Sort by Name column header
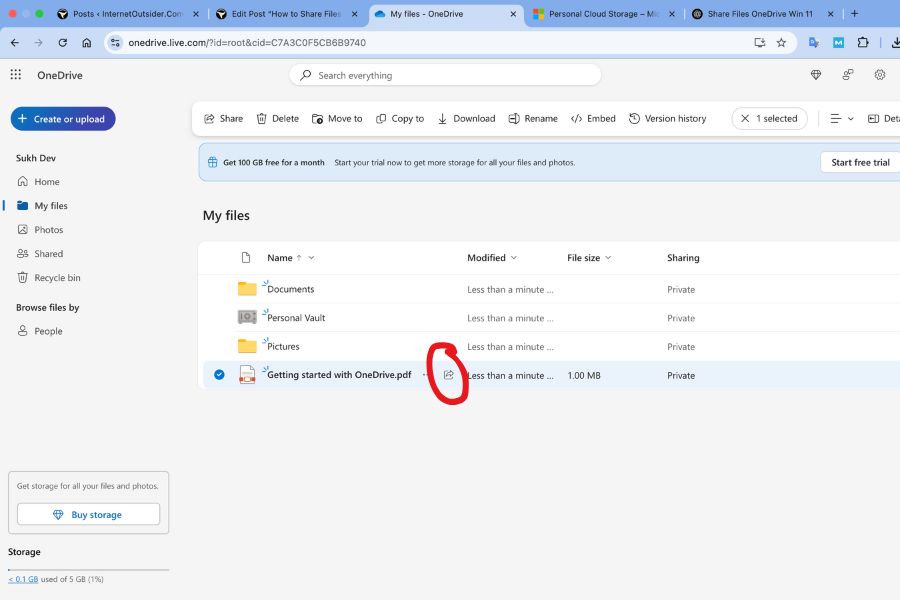The width and height of the screenshot is (900, 600). pos(280,258)
